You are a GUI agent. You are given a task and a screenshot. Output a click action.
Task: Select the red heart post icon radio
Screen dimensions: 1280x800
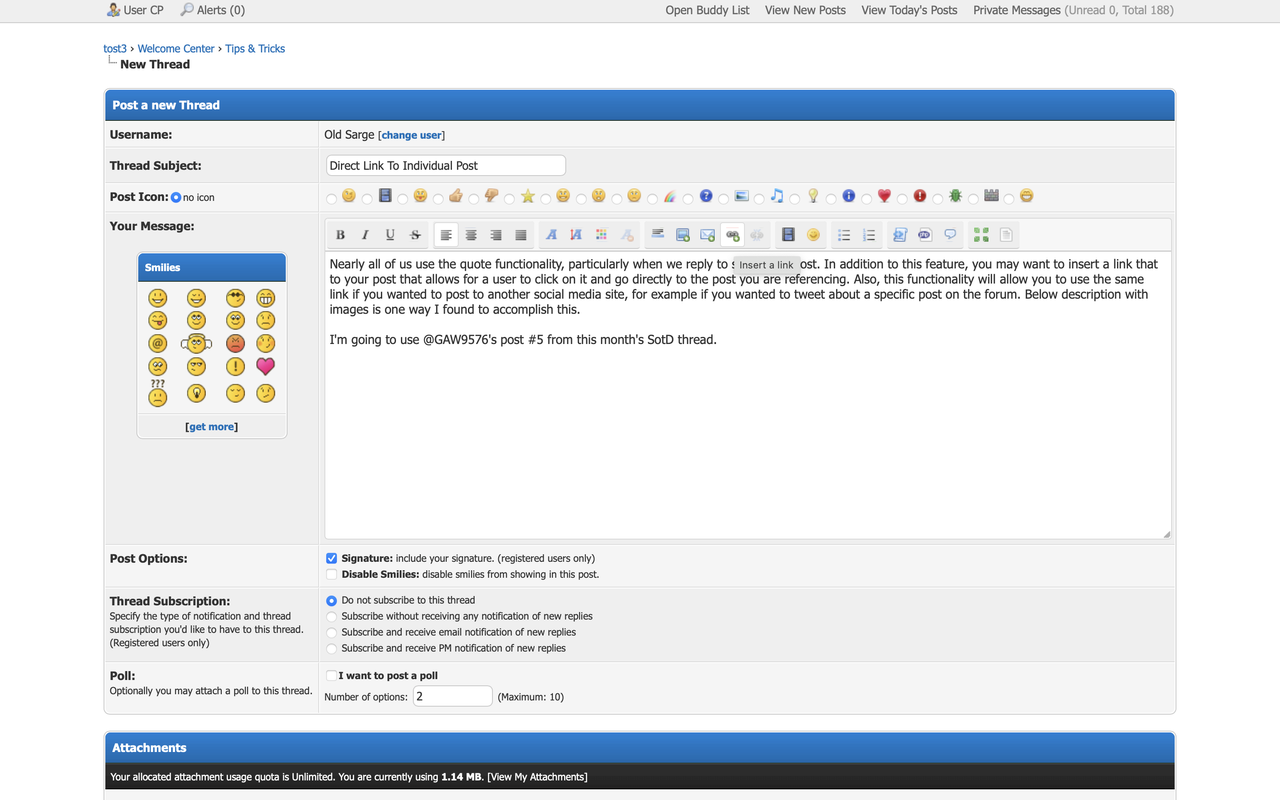point(866,199)
